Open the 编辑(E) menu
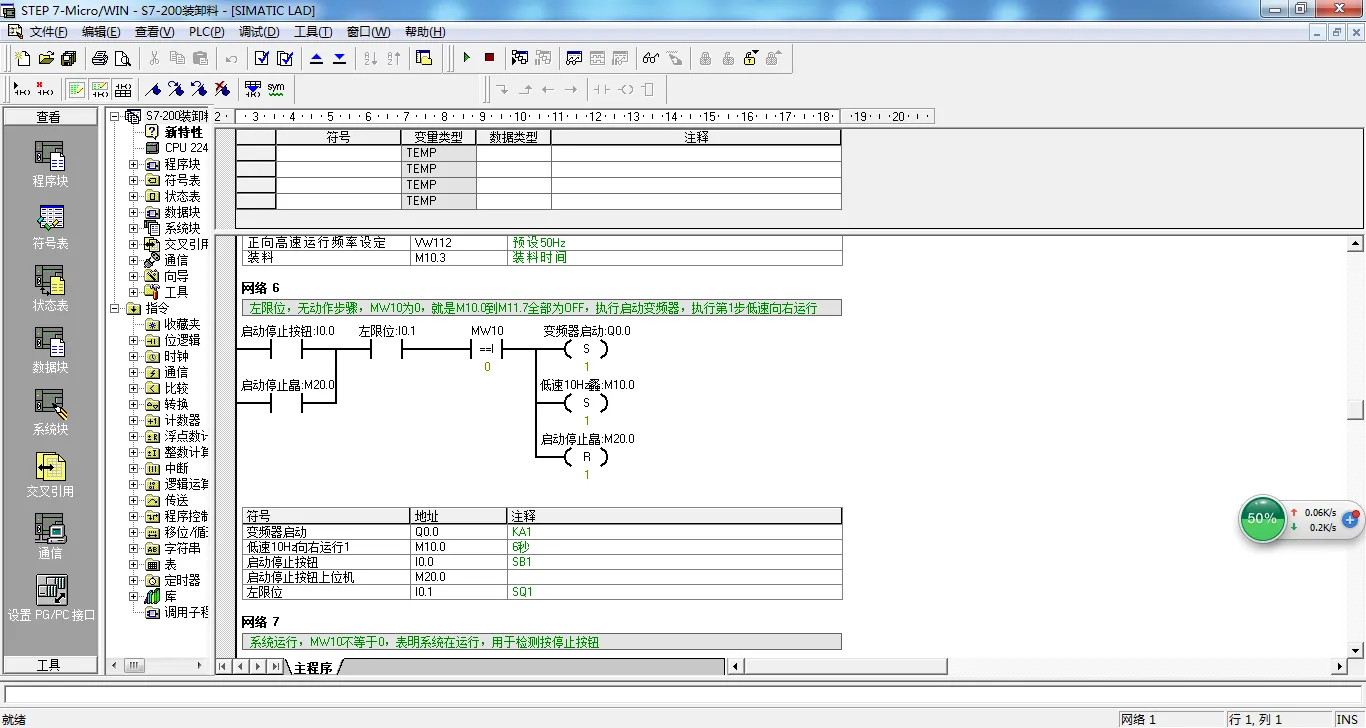This screenshot has height=728, width=1366. [x=101, y=32]
